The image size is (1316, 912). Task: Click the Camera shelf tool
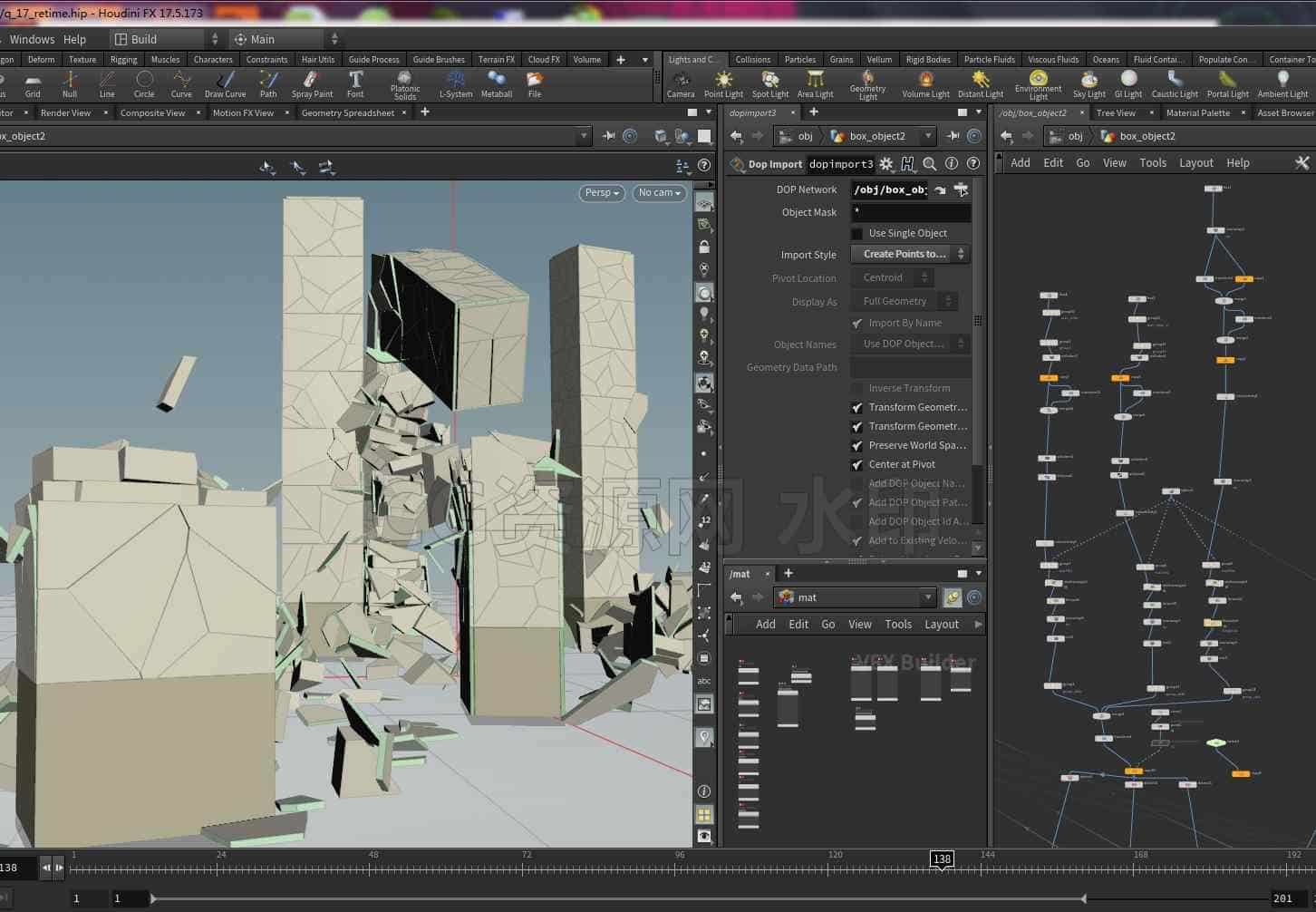(681, 84)
